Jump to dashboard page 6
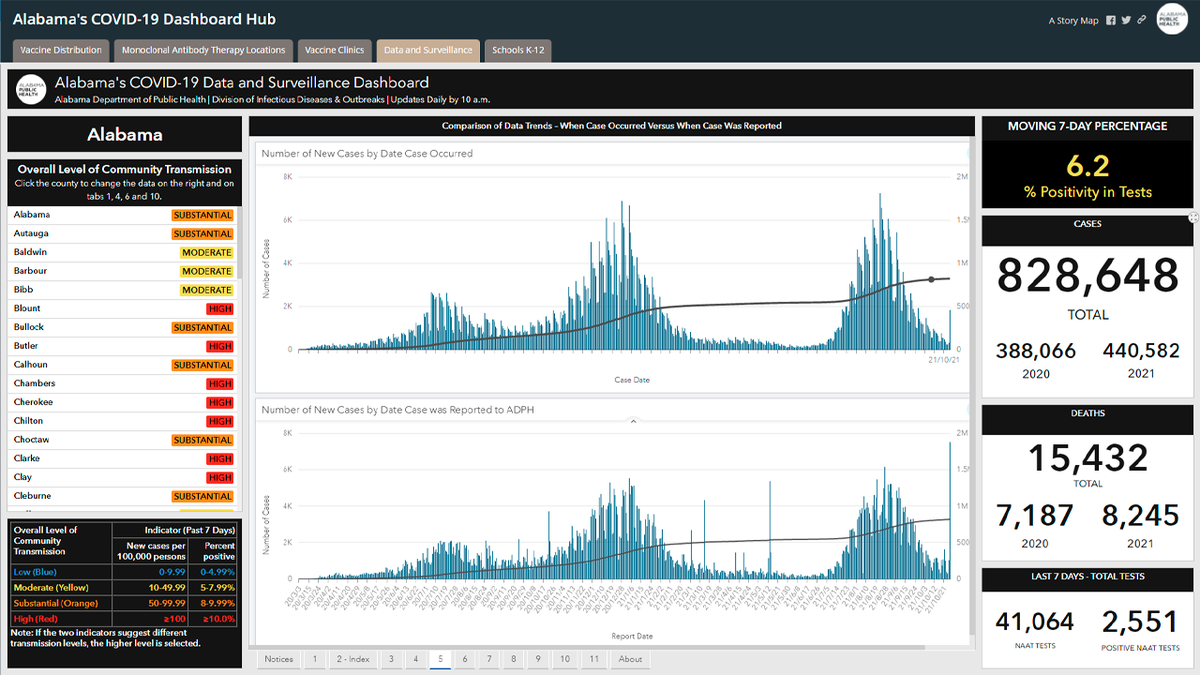This screenshot has width=1200, height=675. (465, 659)
